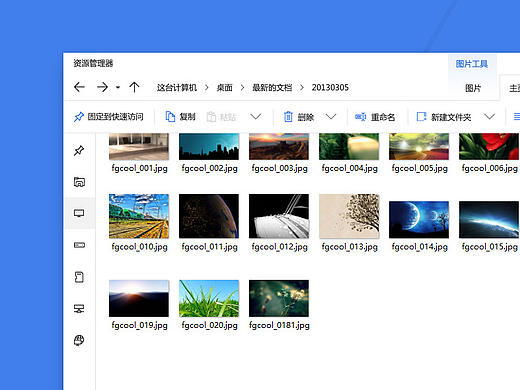520x390 pixels.
Task: Select the sidebar libraries folder icon
Action: (x=79, y=182)
